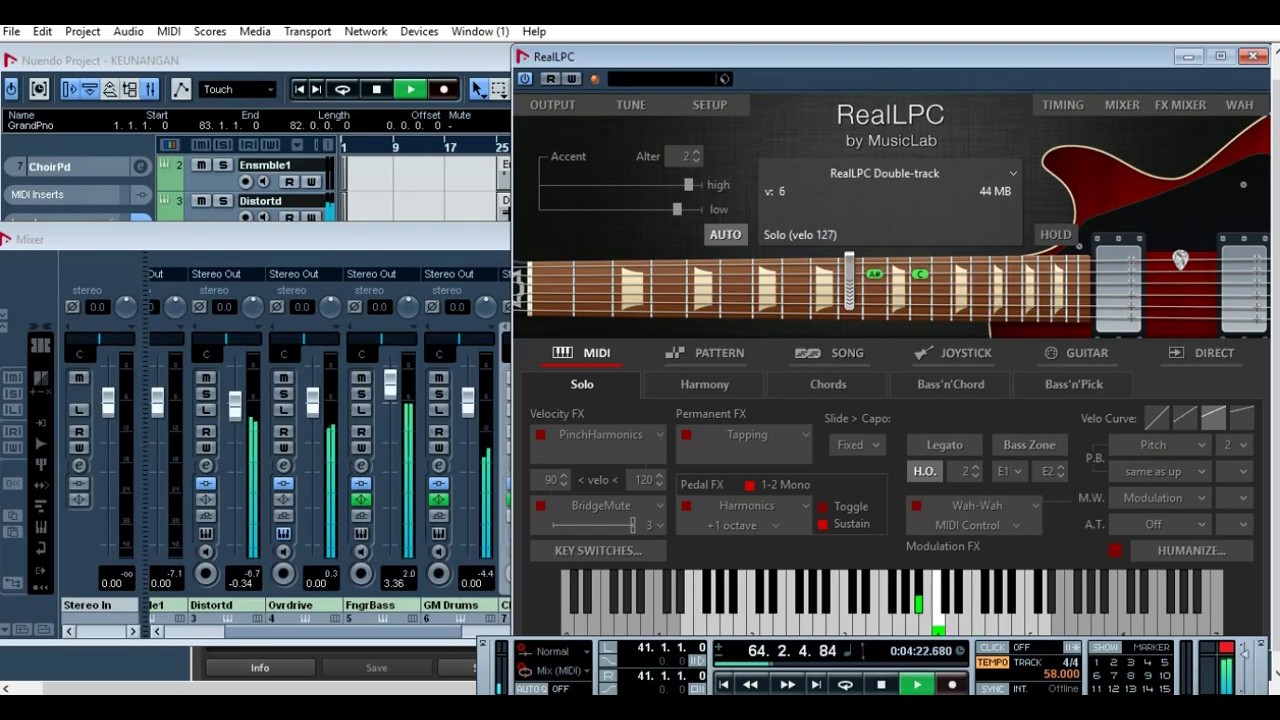Go to previous marker in Nuendo toolbar

pos(299,90)
